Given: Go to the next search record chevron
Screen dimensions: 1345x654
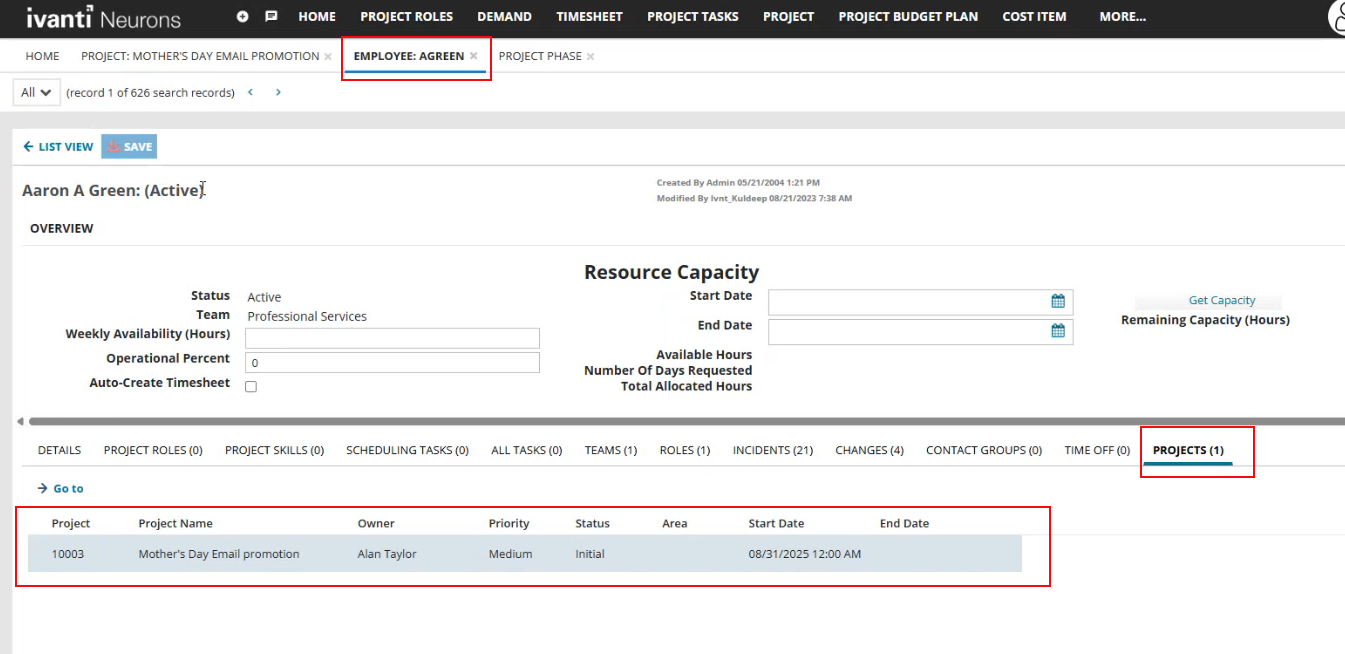Looking at the screenshot, I should (278, 91).
